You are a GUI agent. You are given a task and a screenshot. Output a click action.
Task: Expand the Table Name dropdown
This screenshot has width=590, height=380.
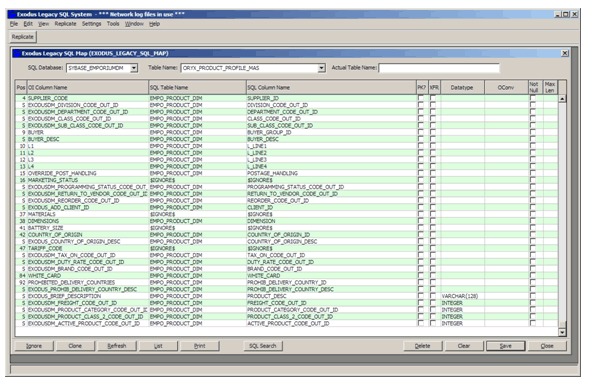321,68
